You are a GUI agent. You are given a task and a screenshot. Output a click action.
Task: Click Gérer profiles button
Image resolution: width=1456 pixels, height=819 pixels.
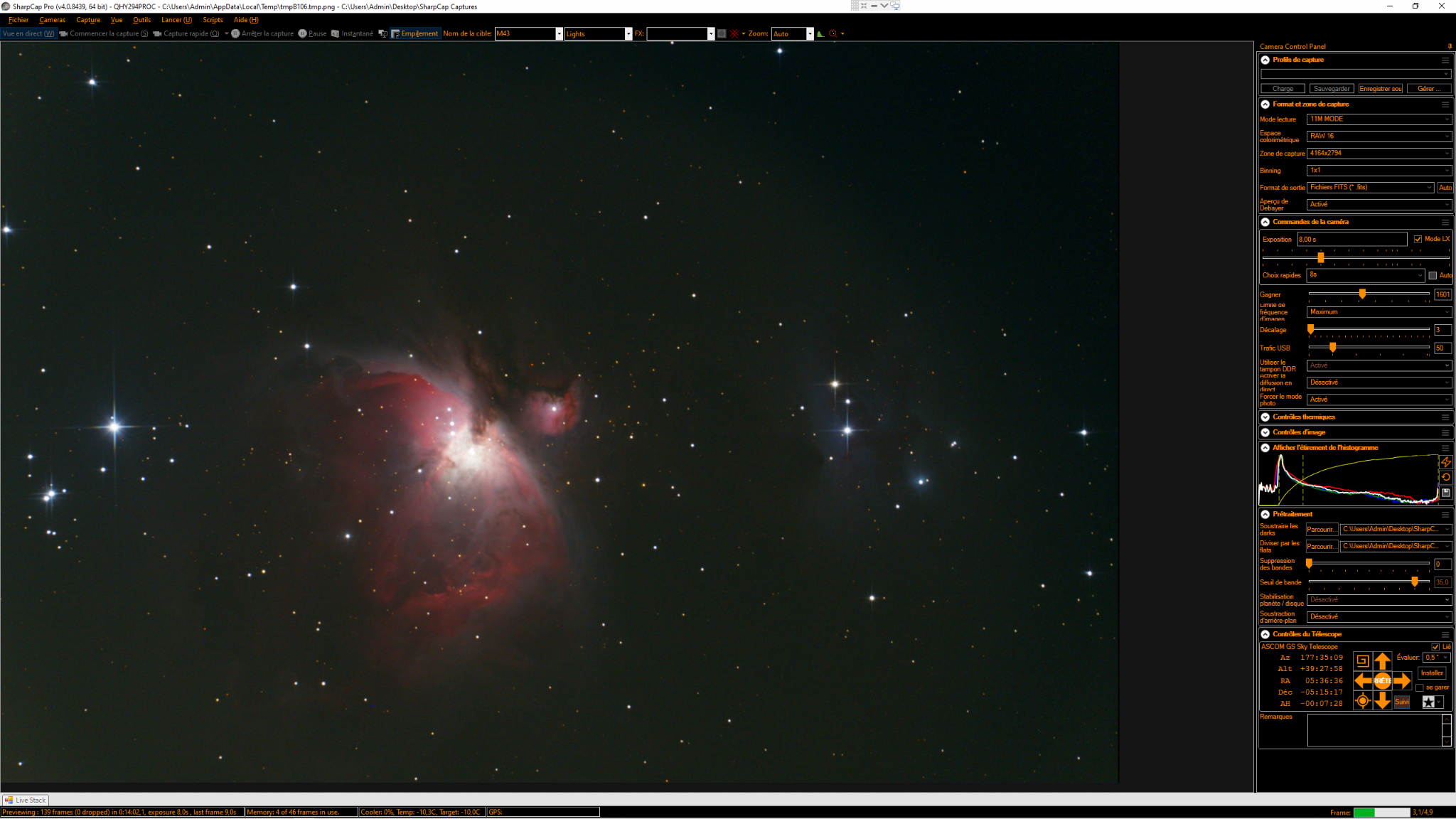pyautogui.click(x=1428, y=89)
